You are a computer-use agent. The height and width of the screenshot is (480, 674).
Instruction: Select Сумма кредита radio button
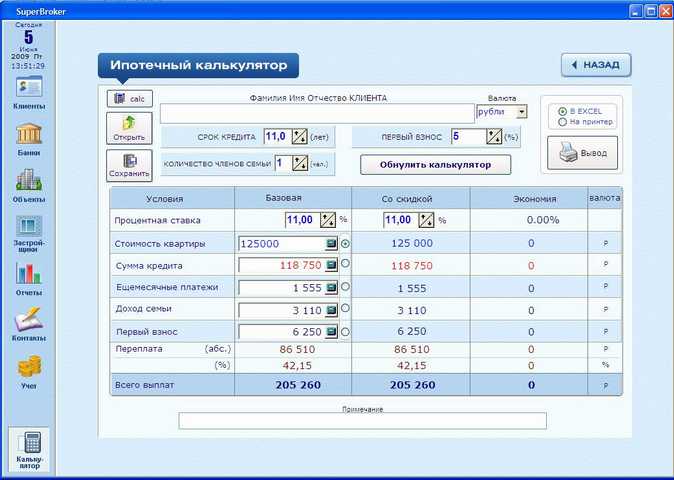pyautogui.click(x=345, y=263)
